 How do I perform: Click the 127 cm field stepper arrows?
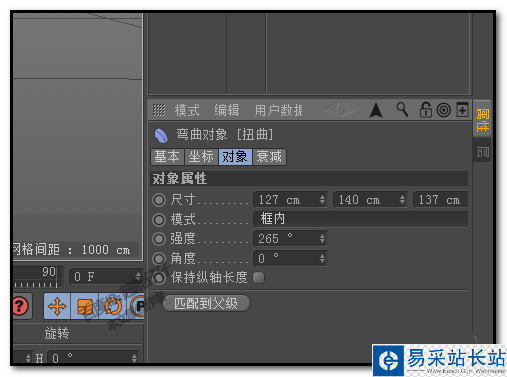point(322,200)
